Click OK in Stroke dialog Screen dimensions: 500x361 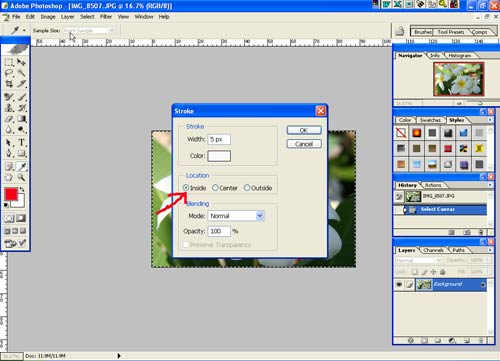pyautogui.click(x=304, y=130)
